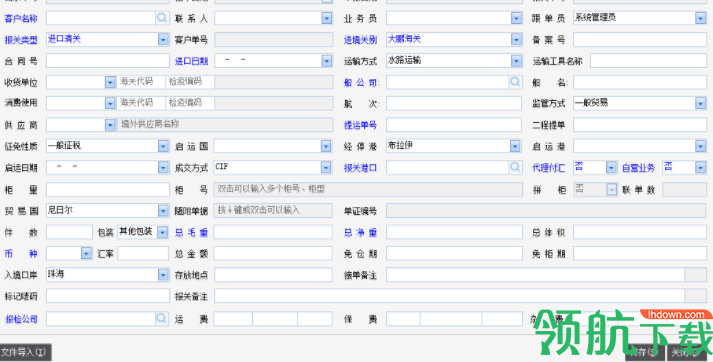Click the 免仓期 input field
This screenshot has width=713, height=362.
pos(454,253)
